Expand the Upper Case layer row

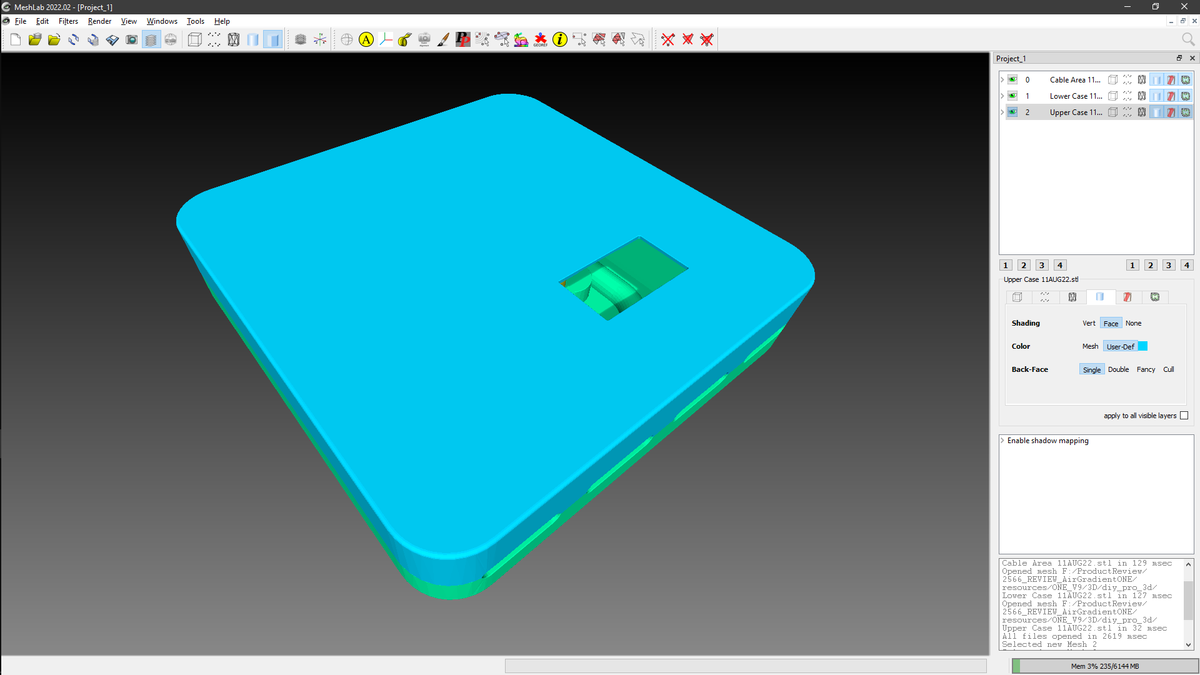coord(1002,112)
